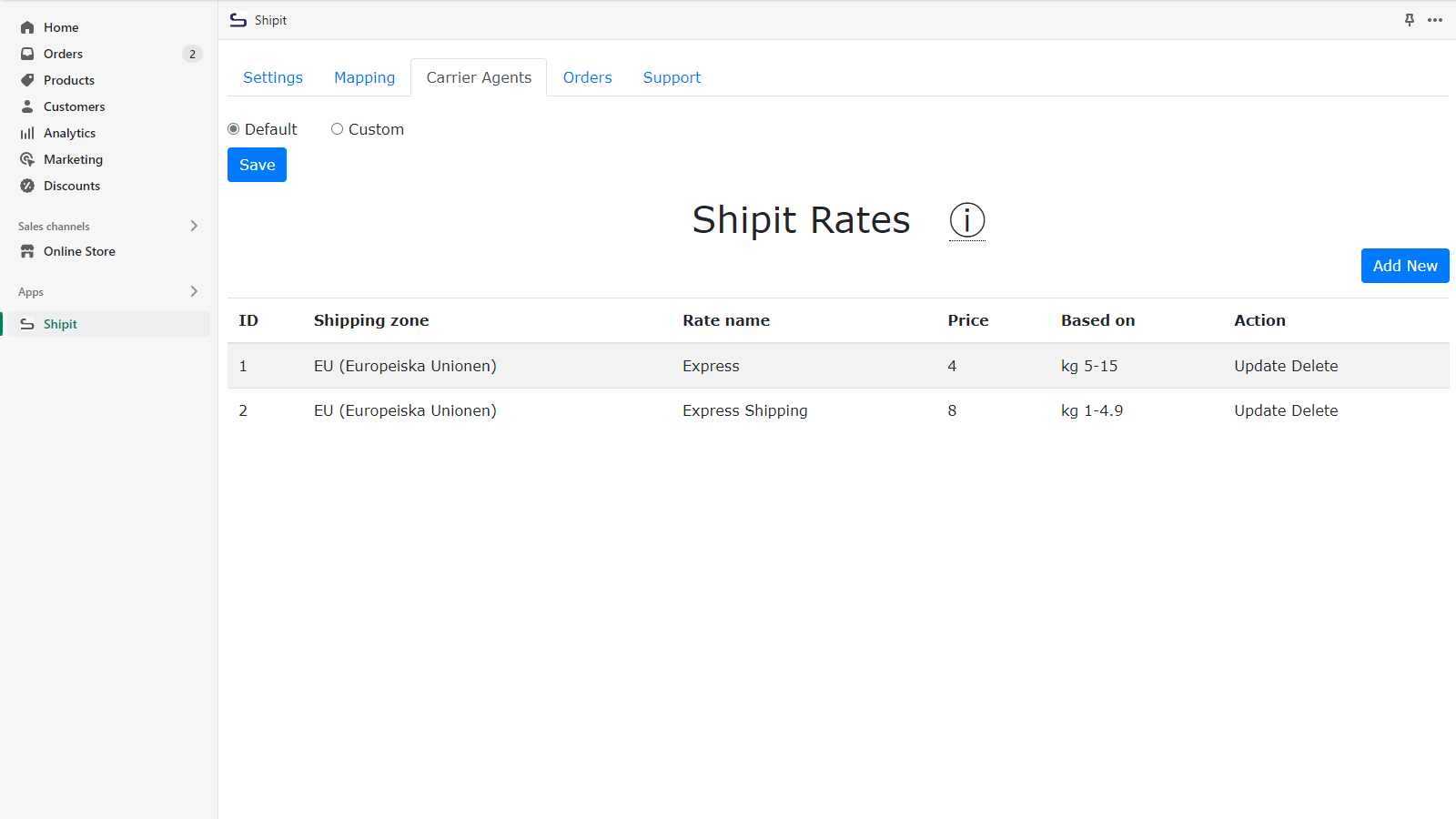Open Analytics bar chart icon
Image resolution: width=1456 pixels, height=819 pixels.
(27, 133)
